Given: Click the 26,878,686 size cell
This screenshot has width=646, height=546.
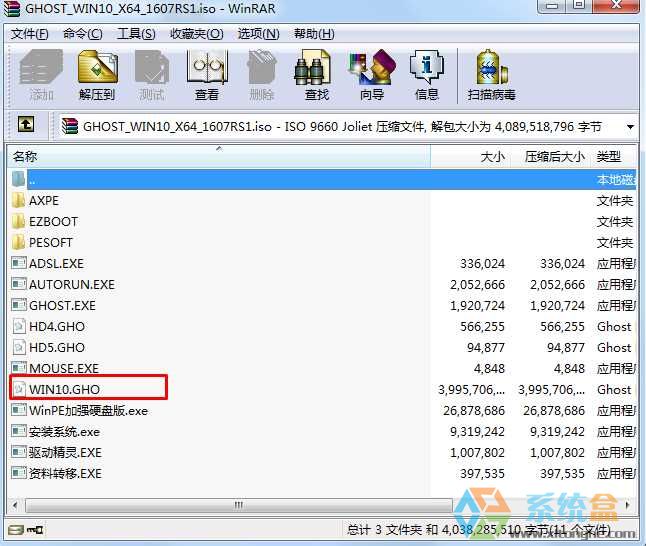Looking at the screenshot, I should point(474,410).
